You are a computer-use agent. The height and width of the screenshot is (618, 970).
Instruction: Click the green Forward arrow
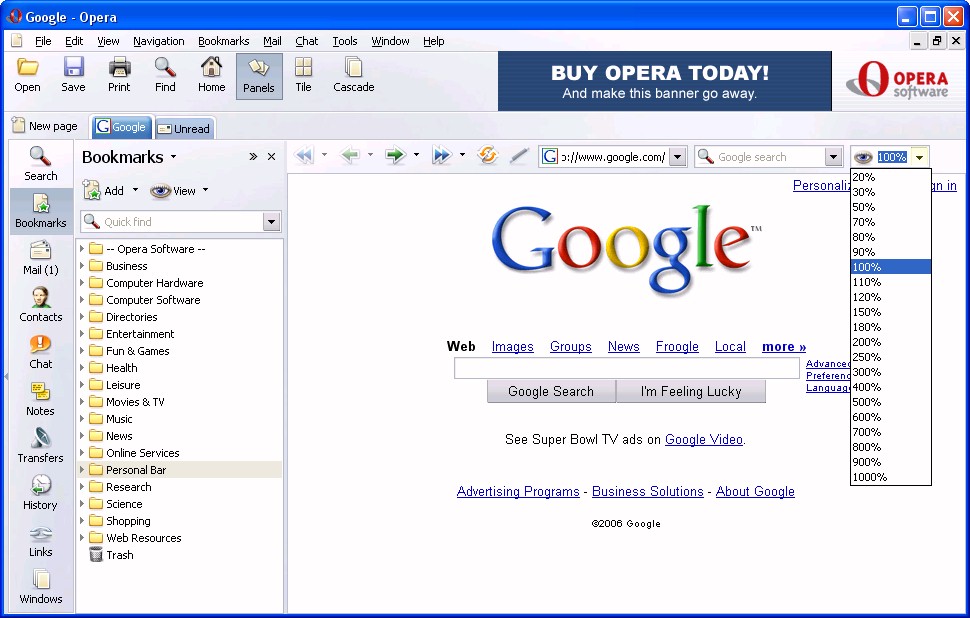[x=395, y=155]
